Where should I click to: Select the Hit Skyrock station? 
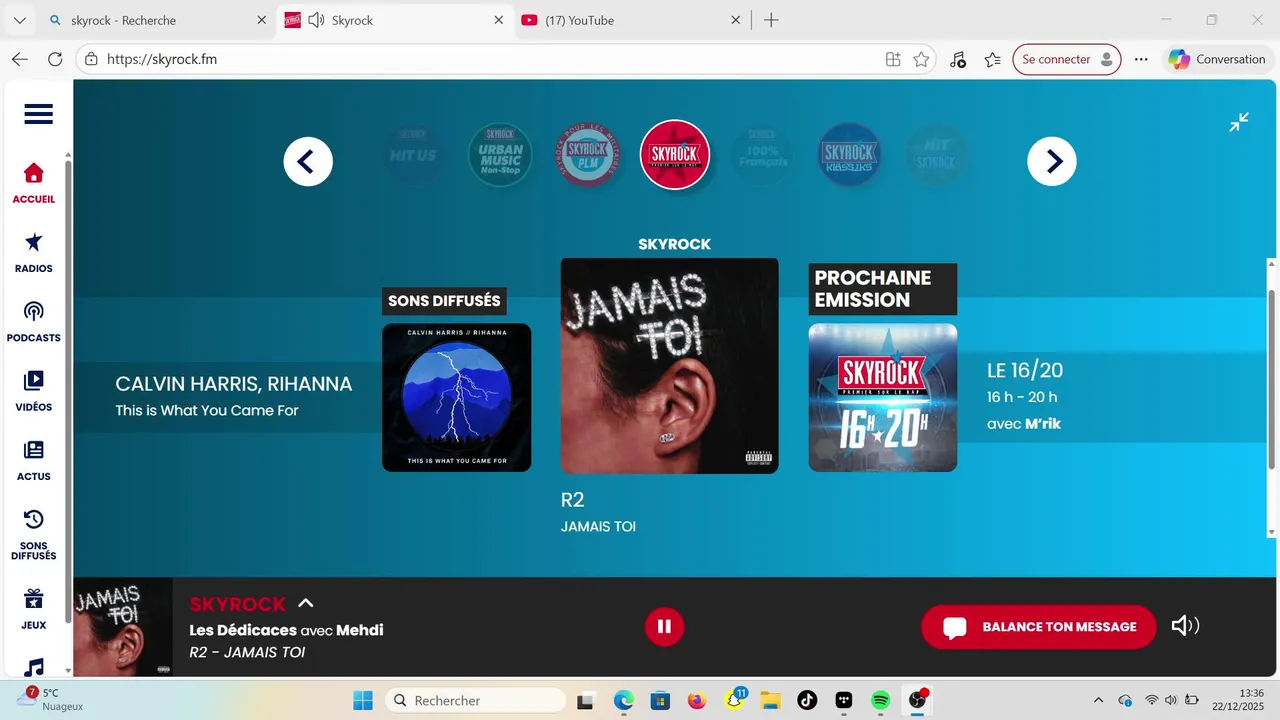pyautogui.click(x=936, y=155)
